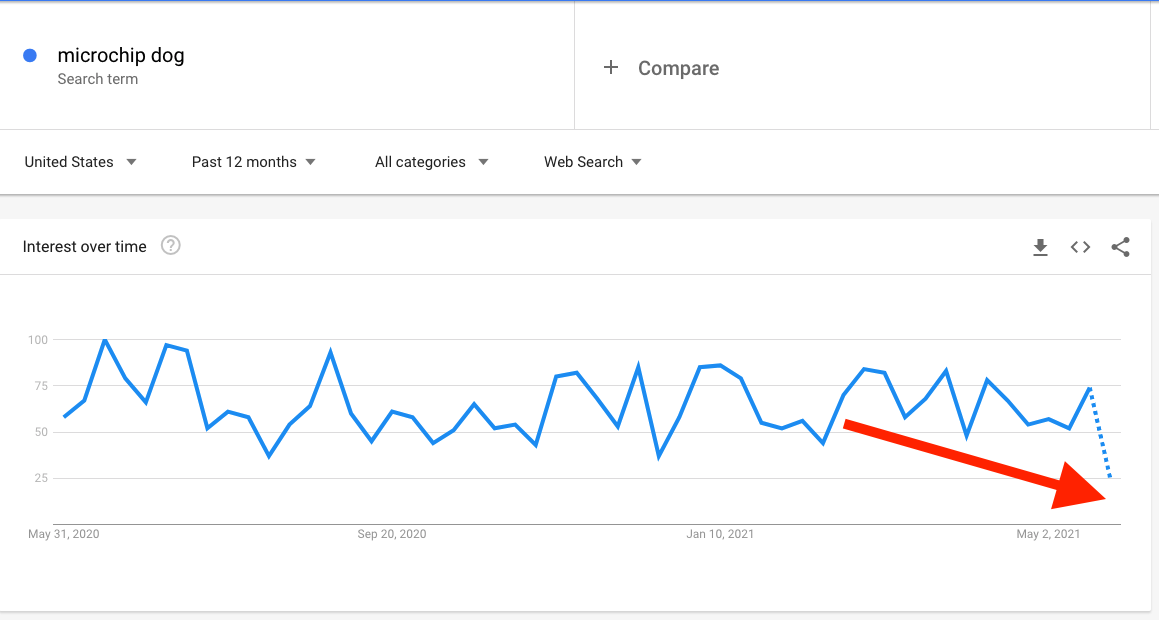This screenshot has height=620, width=1159.
Task: Share the interest over time chart
Action: click(x=1121, y=247)
